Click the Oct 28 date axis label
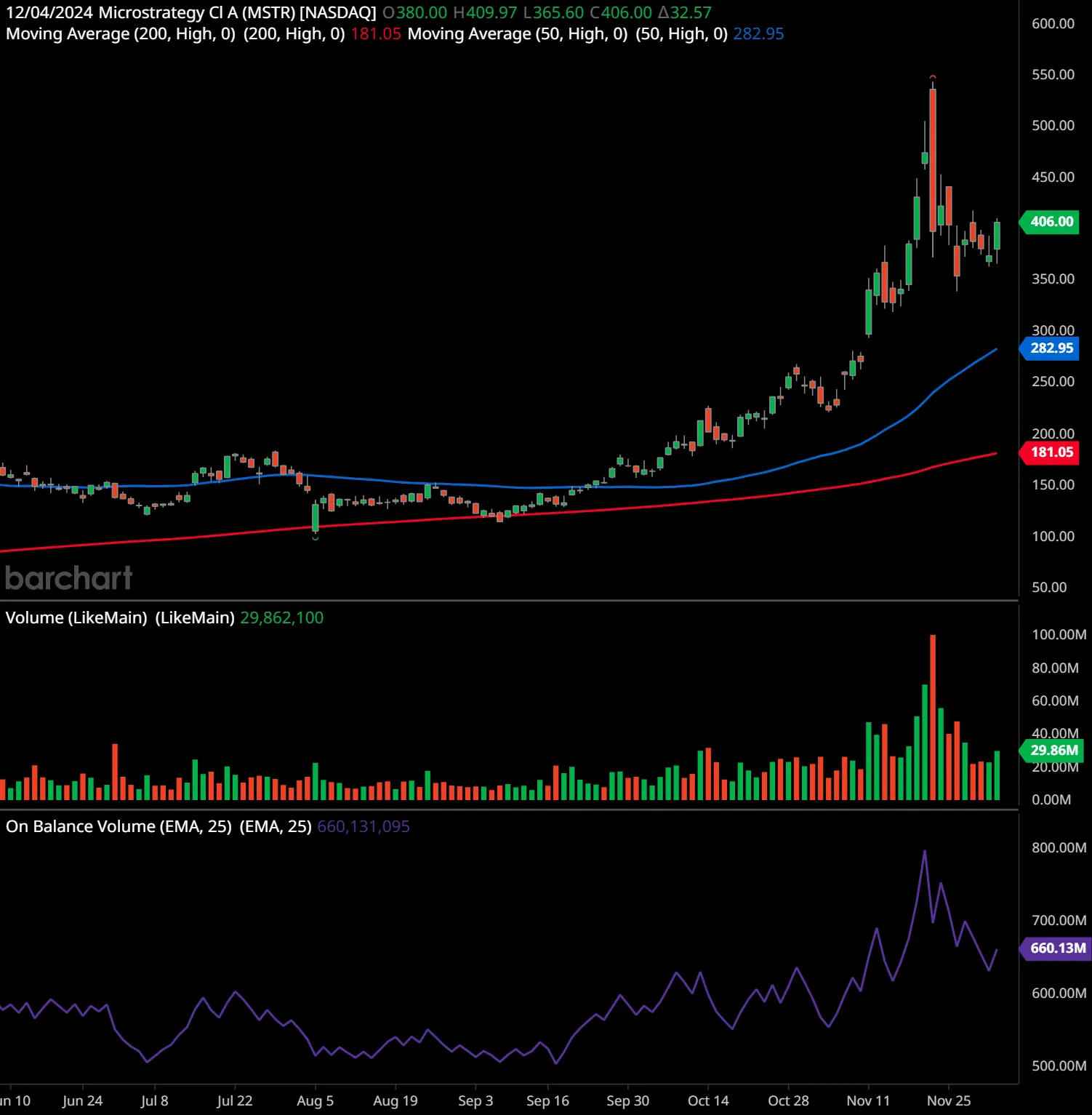The width and height of the screenshot is (1092, 1115). pos(788,1100)
